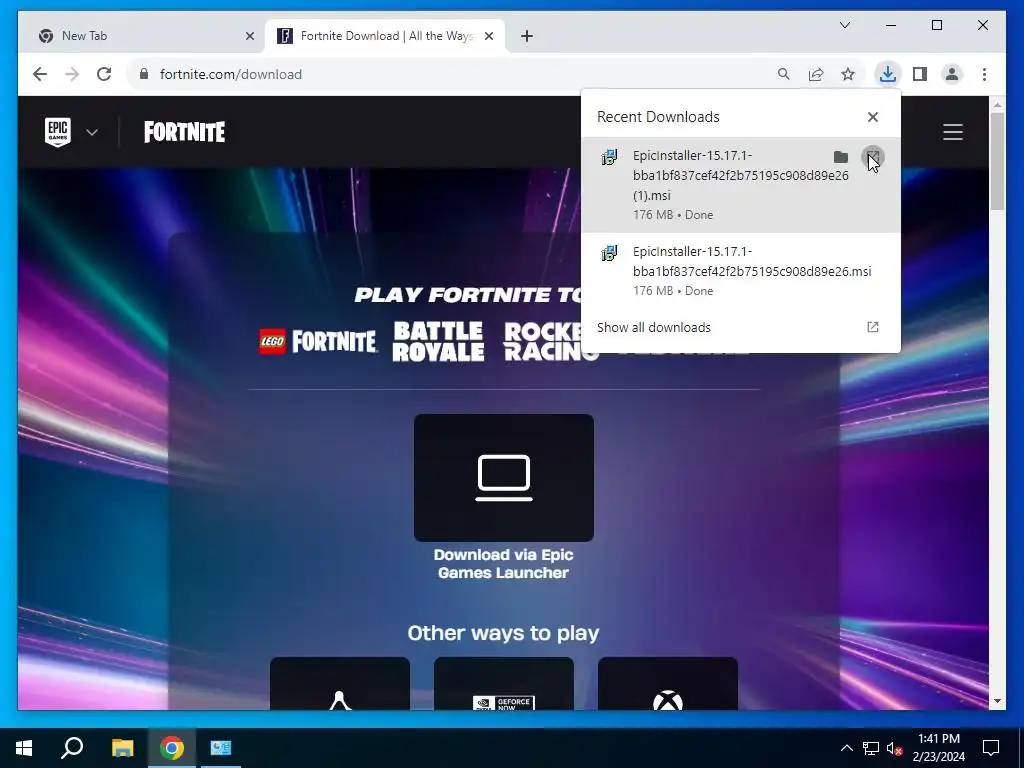
Task: Click the browser forward arrow
Action: 72,74
